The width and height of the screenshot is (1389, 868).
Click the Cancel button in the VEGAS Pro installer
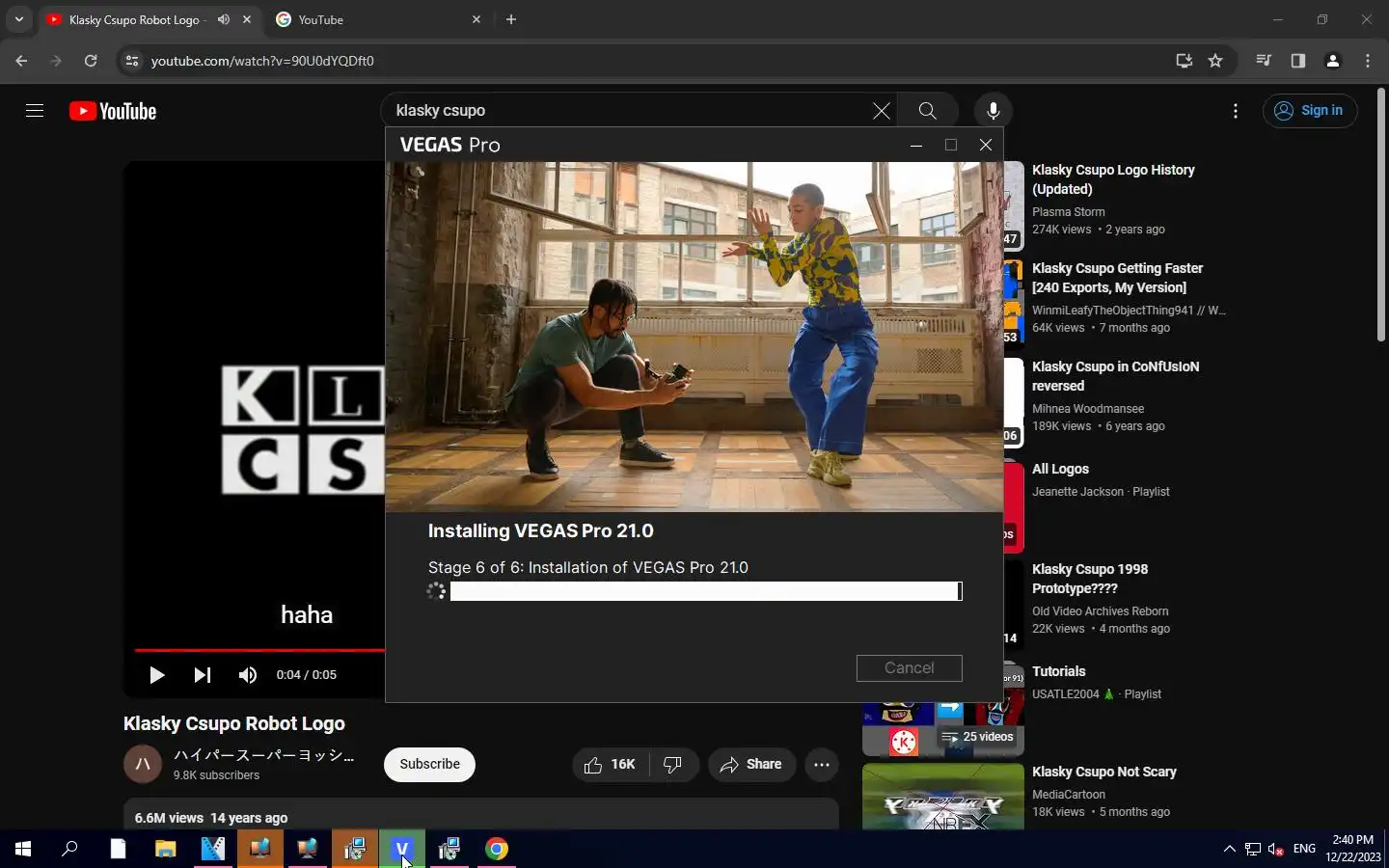[909, 667]
